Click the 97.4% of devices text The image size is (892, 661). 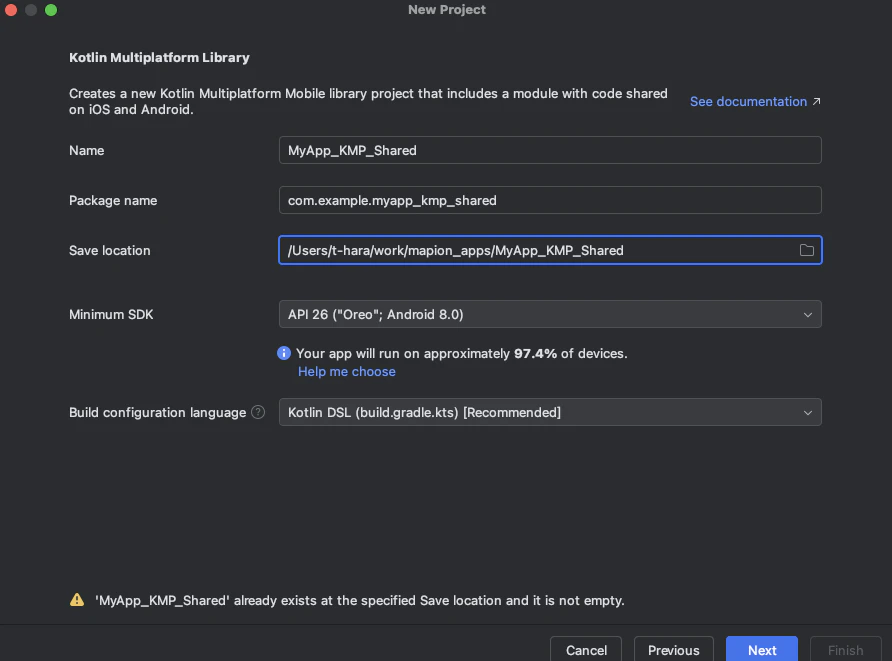(x=571, y=353)
